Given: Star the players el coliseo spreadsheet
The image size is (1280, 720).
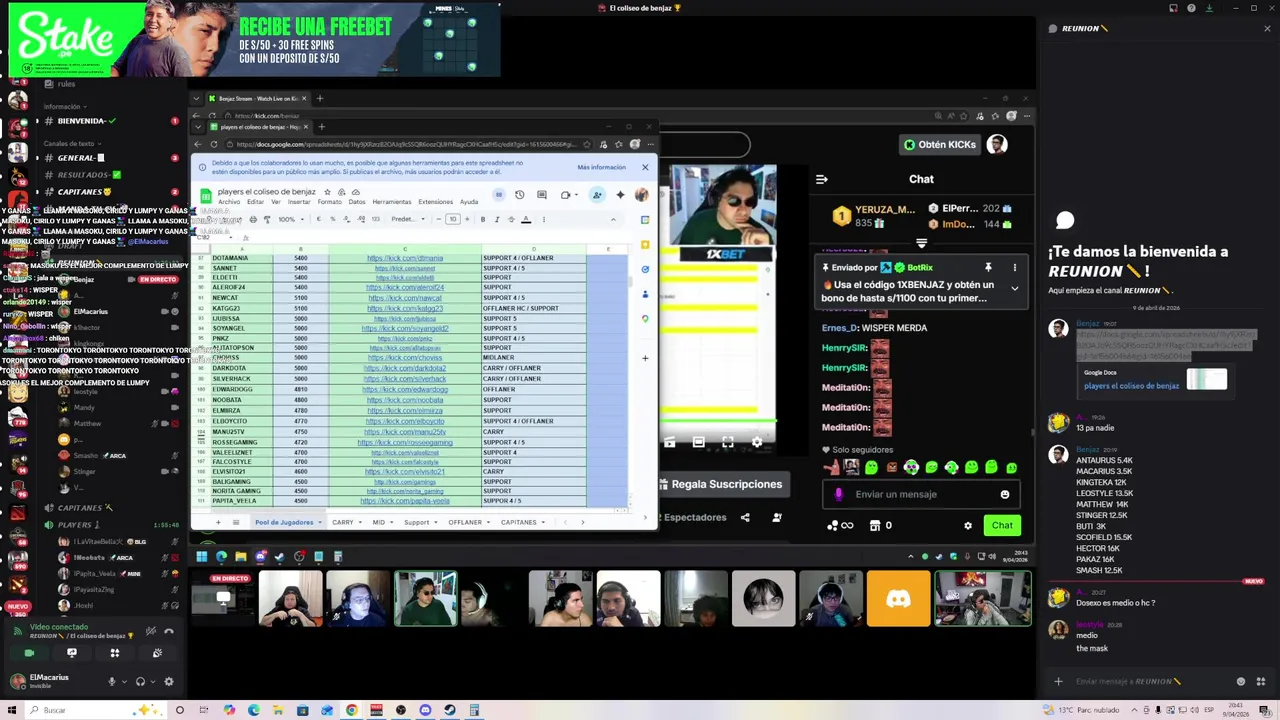Looking at the screenshot, I should pos(327,192).
